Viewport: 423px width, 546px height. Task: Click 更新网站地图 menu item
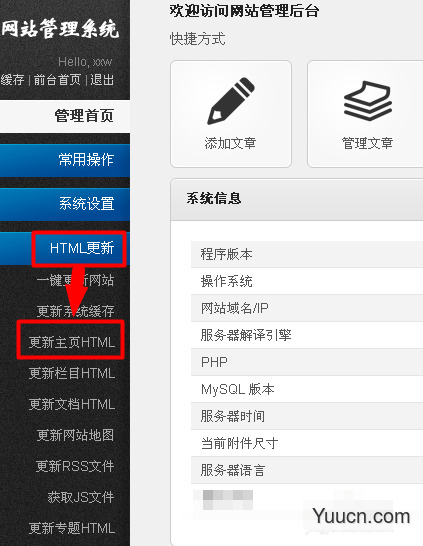pyautogui.click(x=75, y=435)
